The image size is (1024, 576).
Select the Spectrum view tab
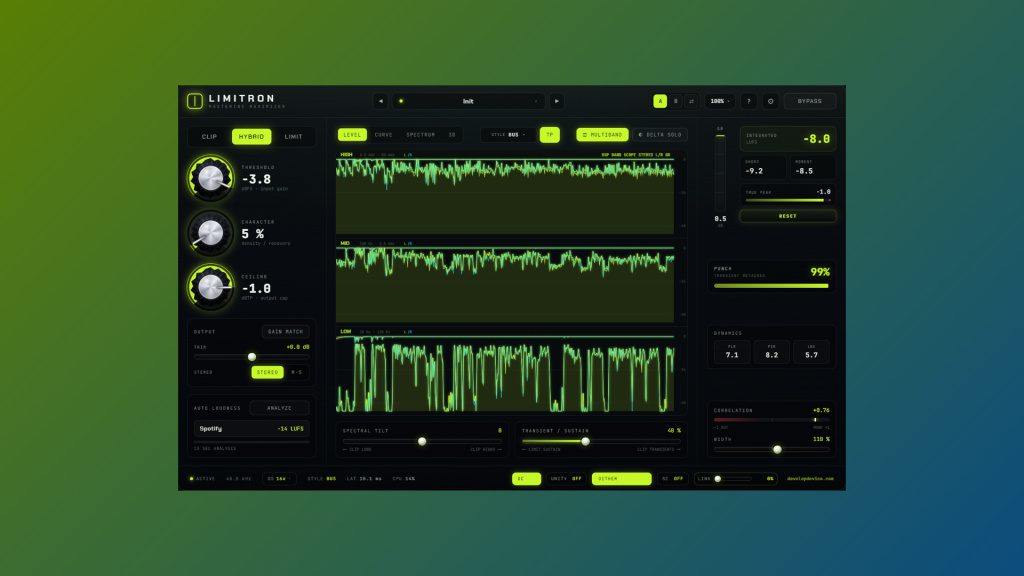point(421,135)
